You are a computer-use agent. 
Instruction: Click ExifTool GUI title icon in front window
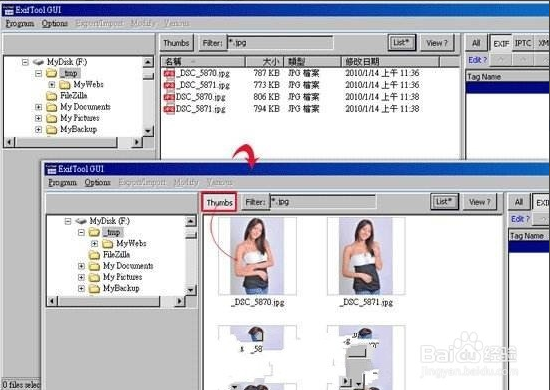[51, 169]
